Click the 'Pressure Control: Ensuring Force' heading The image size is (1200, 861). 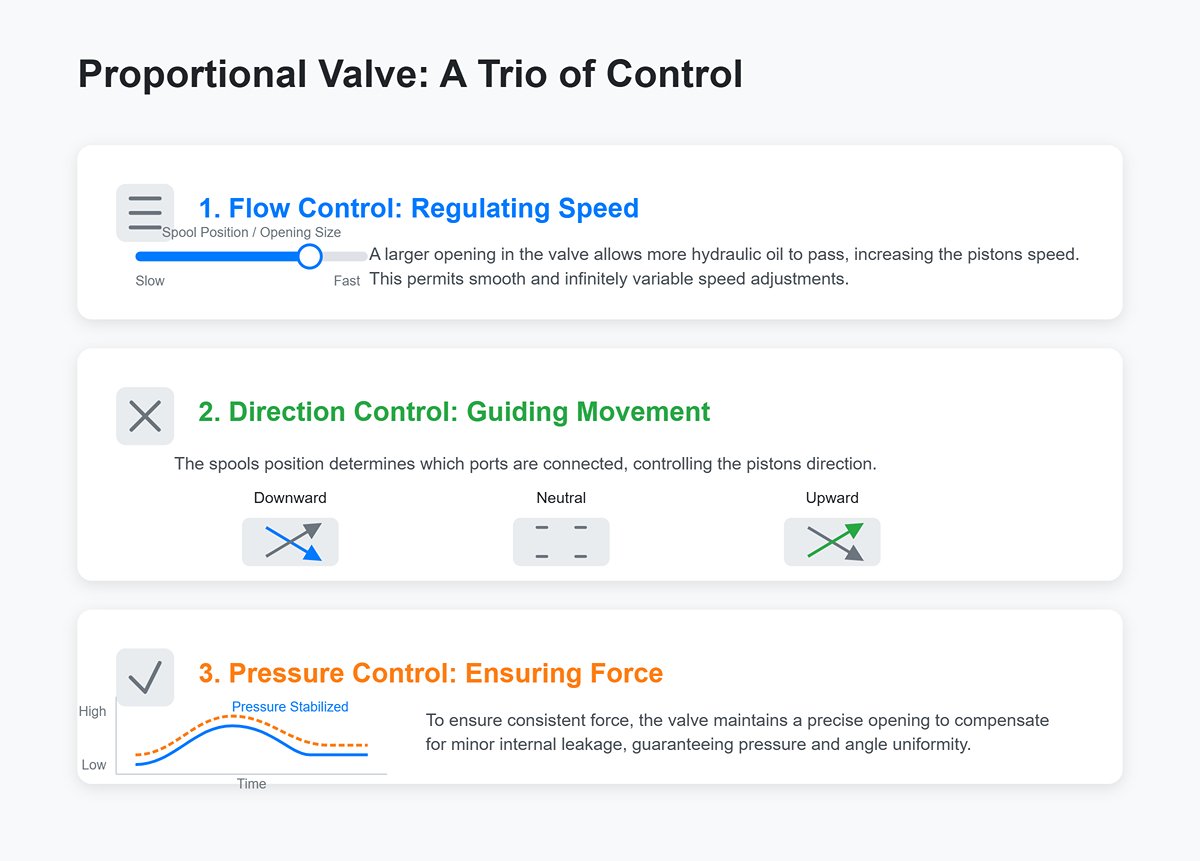point(430,673)
